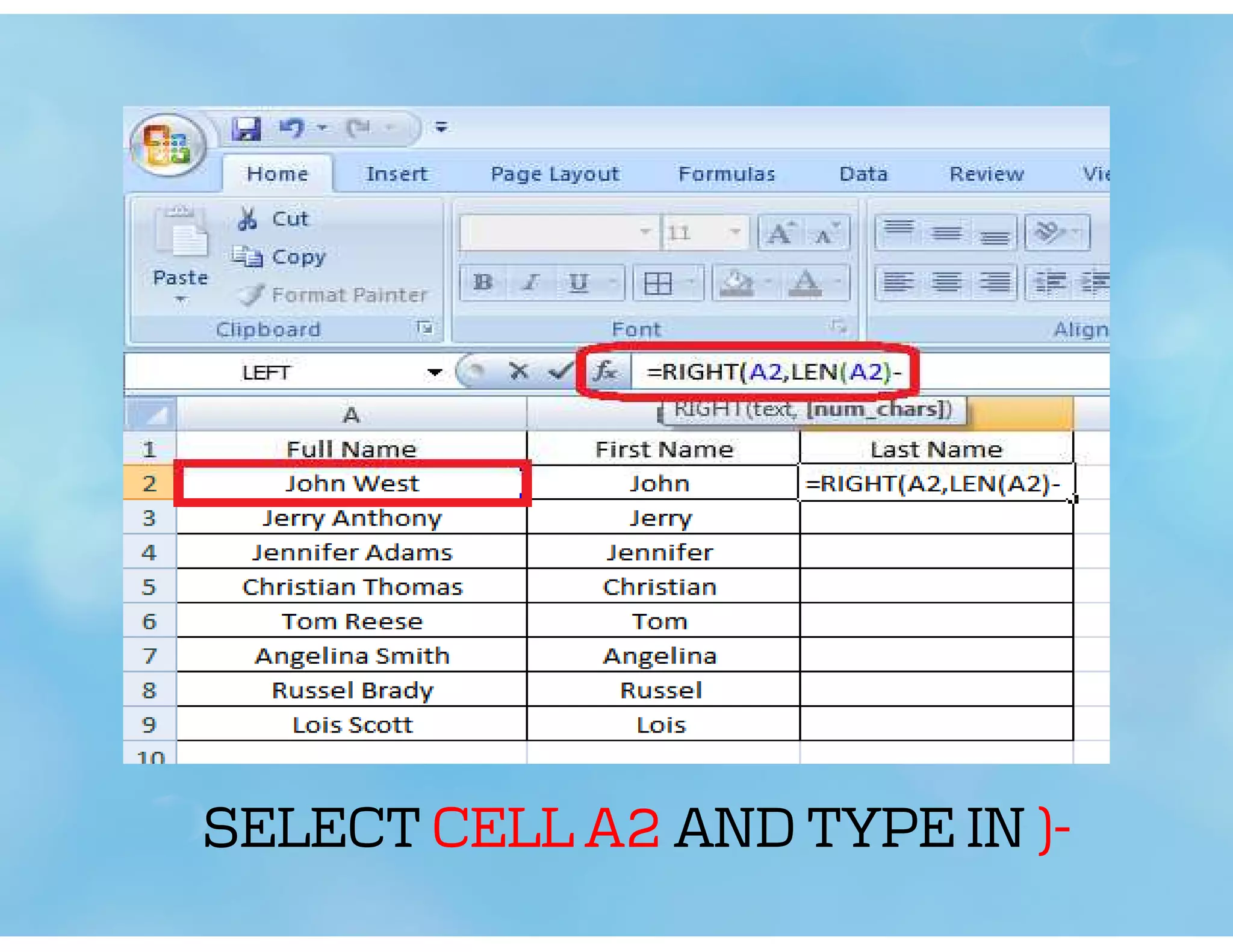Click Format Painter
Image resolution: width=1233 pixels, height=952 pixels.
pos(334,294)
